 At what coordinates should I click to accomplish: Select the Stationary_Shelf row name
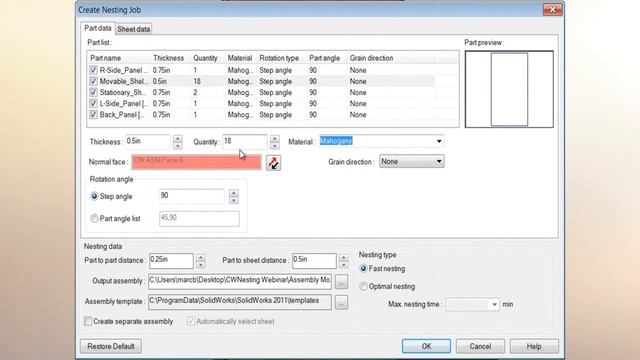pos(122,92)
